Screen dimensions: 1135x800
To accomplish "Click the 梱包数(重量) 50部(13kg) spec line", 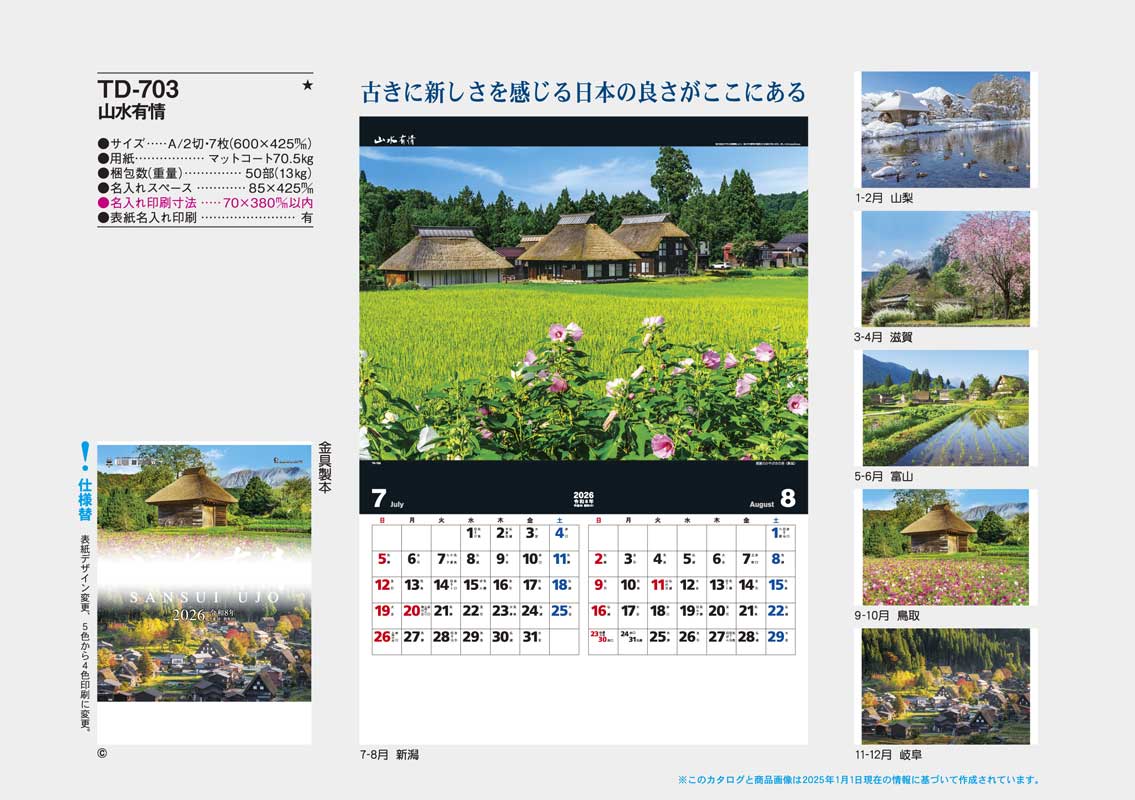I will pyautogui.click(x=205, y=173).
